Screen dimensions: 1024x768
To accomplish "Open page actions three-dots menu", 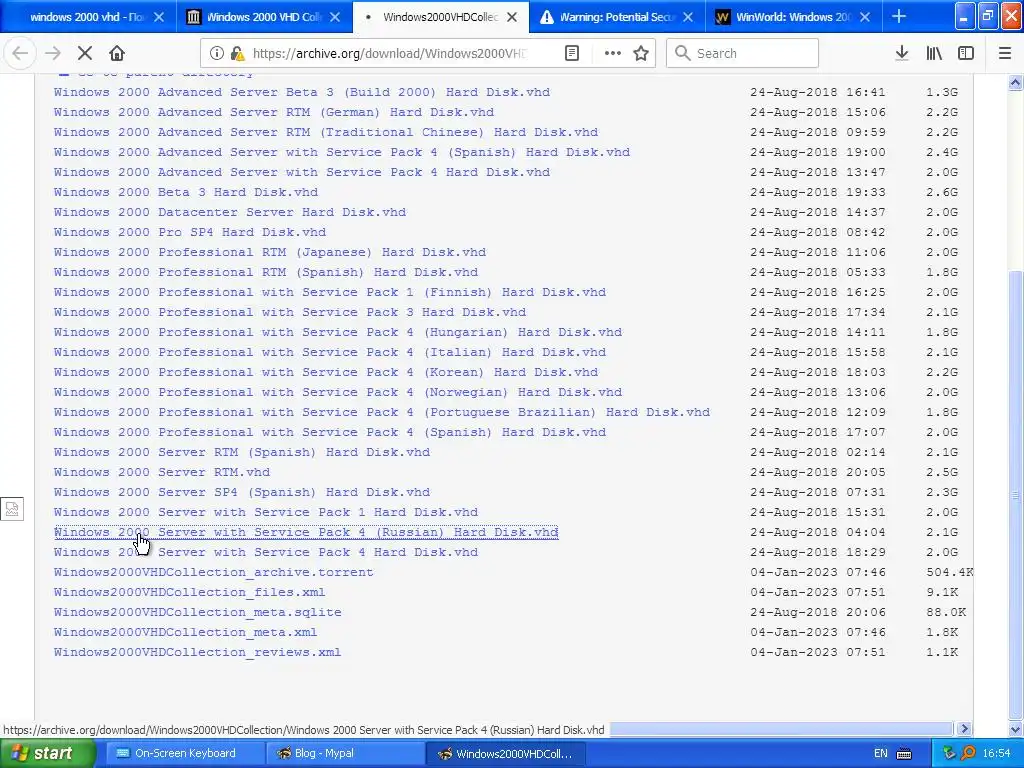I will click(x=613, y=53).
